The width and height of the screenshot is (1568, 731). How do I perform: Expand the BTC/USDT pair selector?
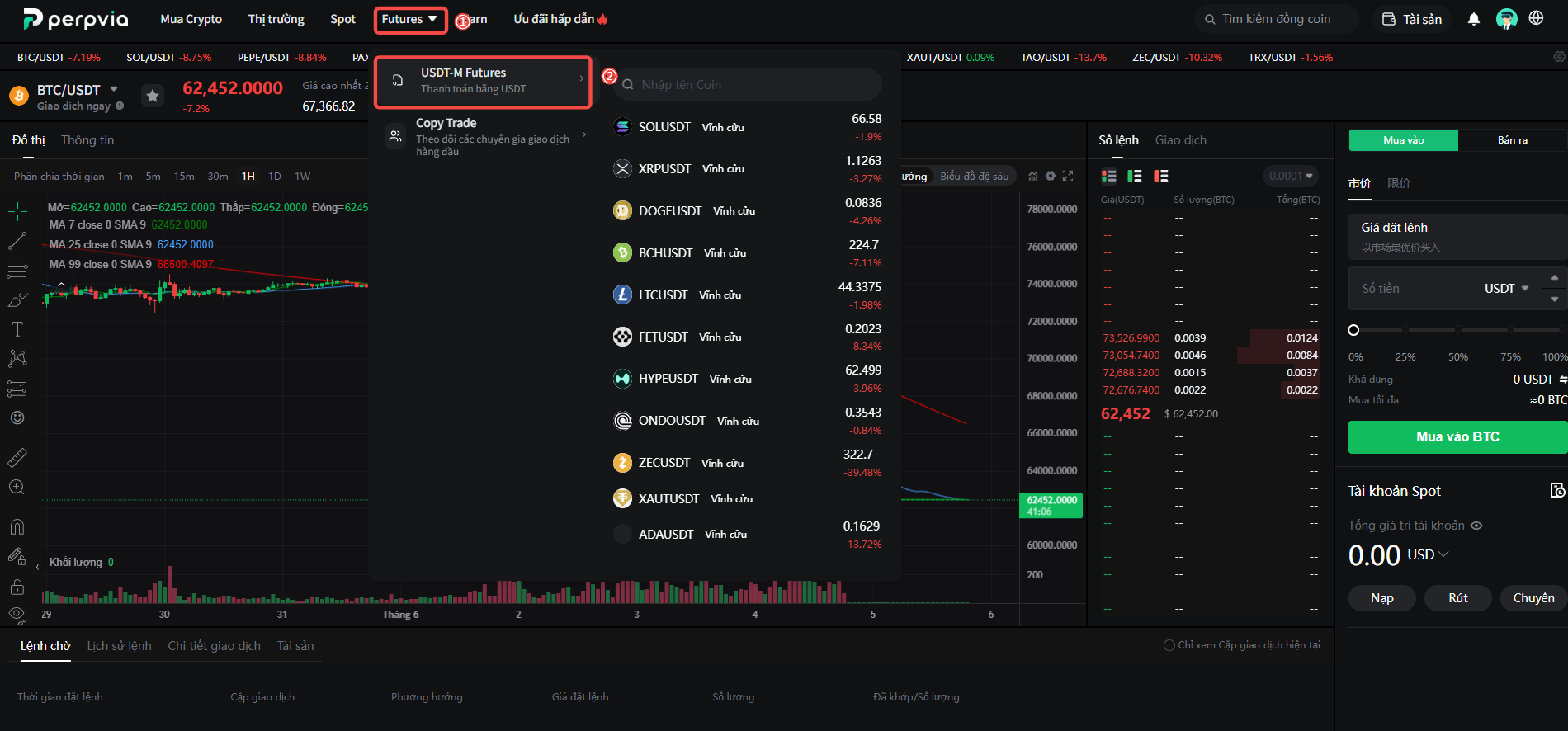tap(114, 89)
